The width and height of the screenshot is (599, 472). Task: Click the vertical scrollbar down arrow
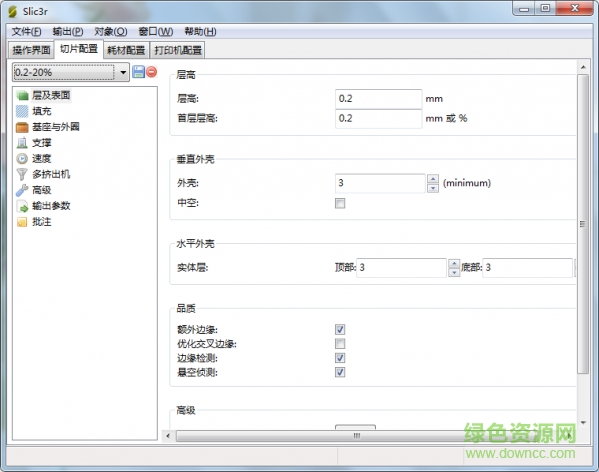click(583, 423)
